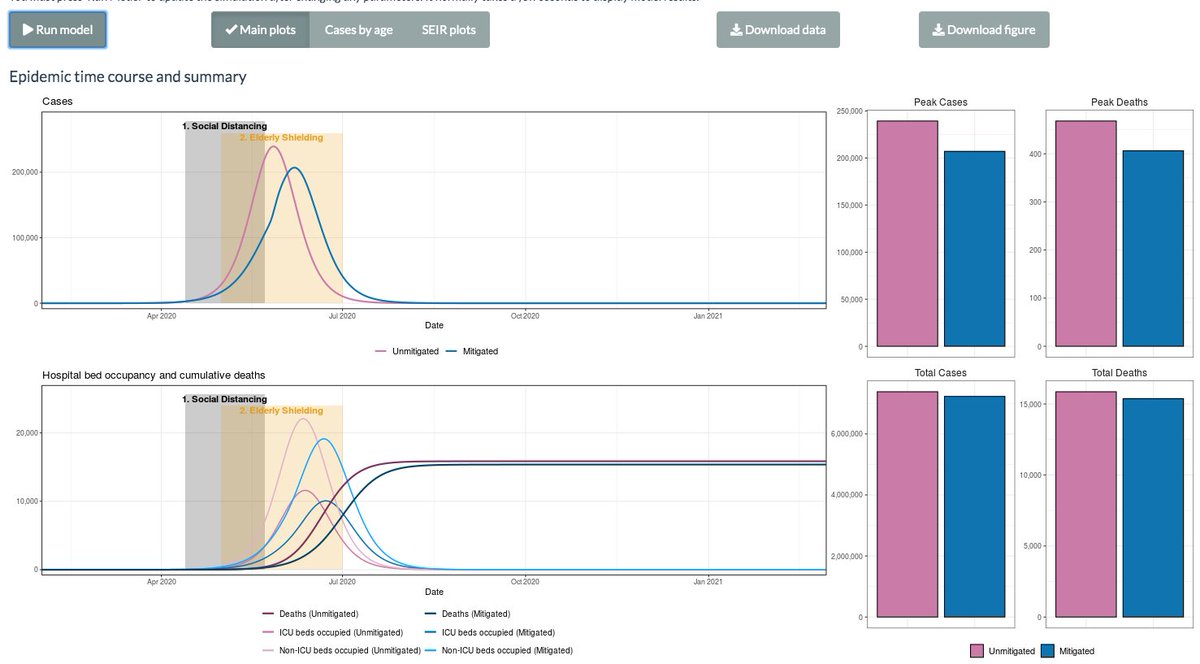1200x664 pixels.
Task: Click the blue Mitigated swatch in bar chart legend
Action: (1049, 651)
